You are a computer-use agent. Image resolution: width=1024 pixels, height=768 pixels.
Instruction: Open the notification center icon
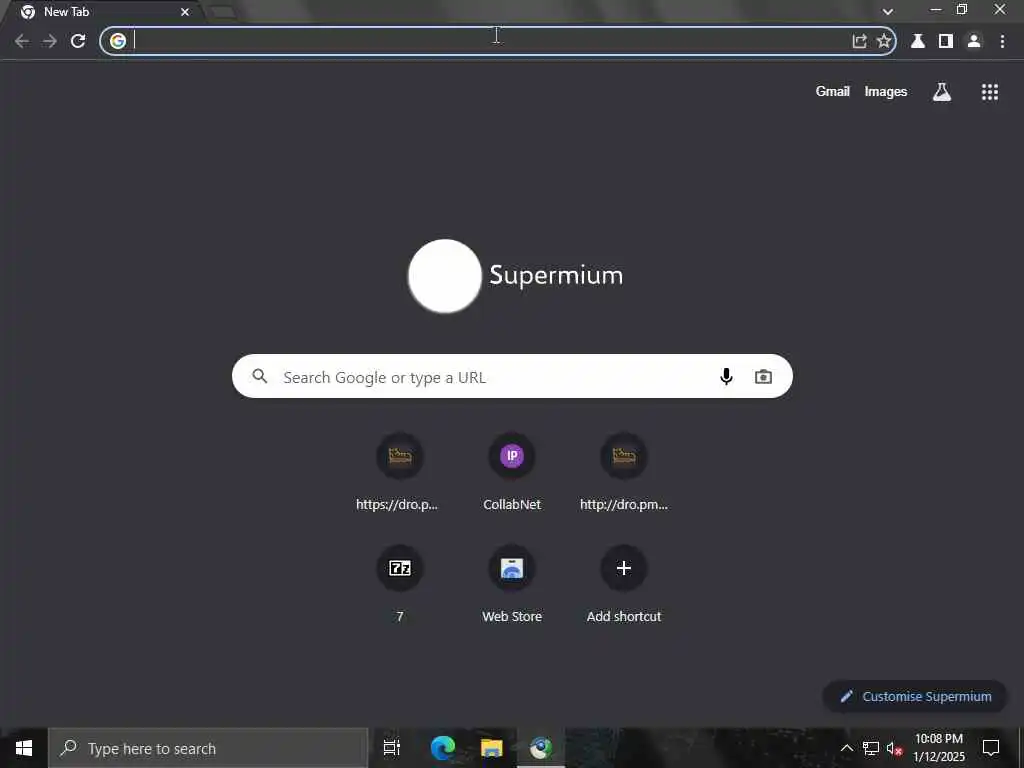991,748
